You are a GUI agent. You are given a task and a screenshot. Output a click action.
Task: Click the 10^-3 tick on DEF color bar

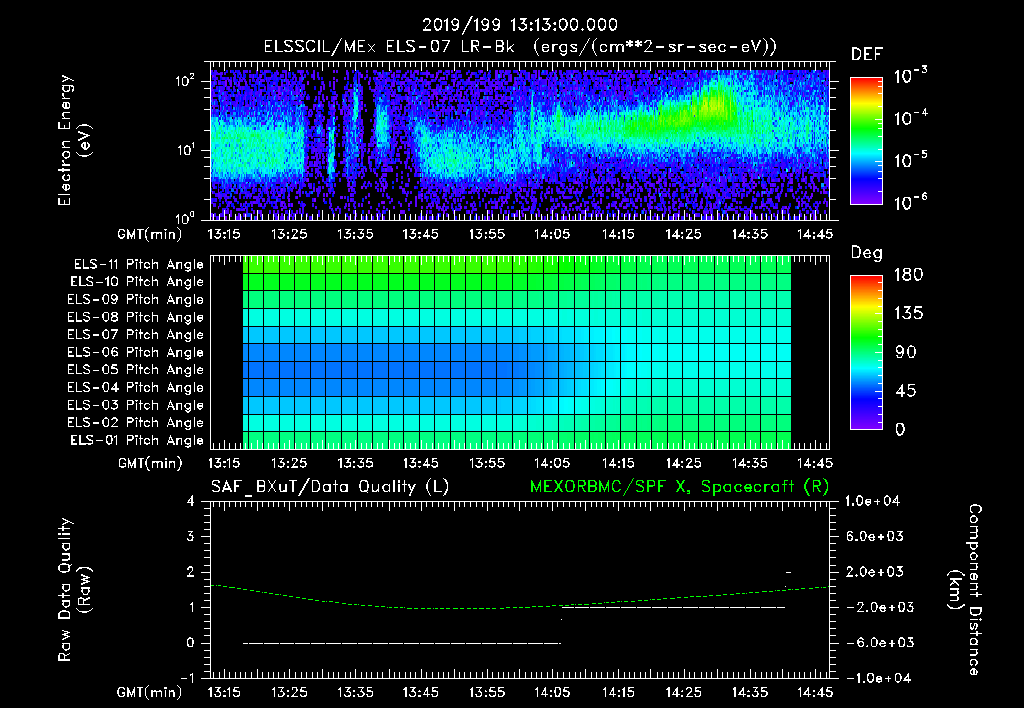[910, 75]
